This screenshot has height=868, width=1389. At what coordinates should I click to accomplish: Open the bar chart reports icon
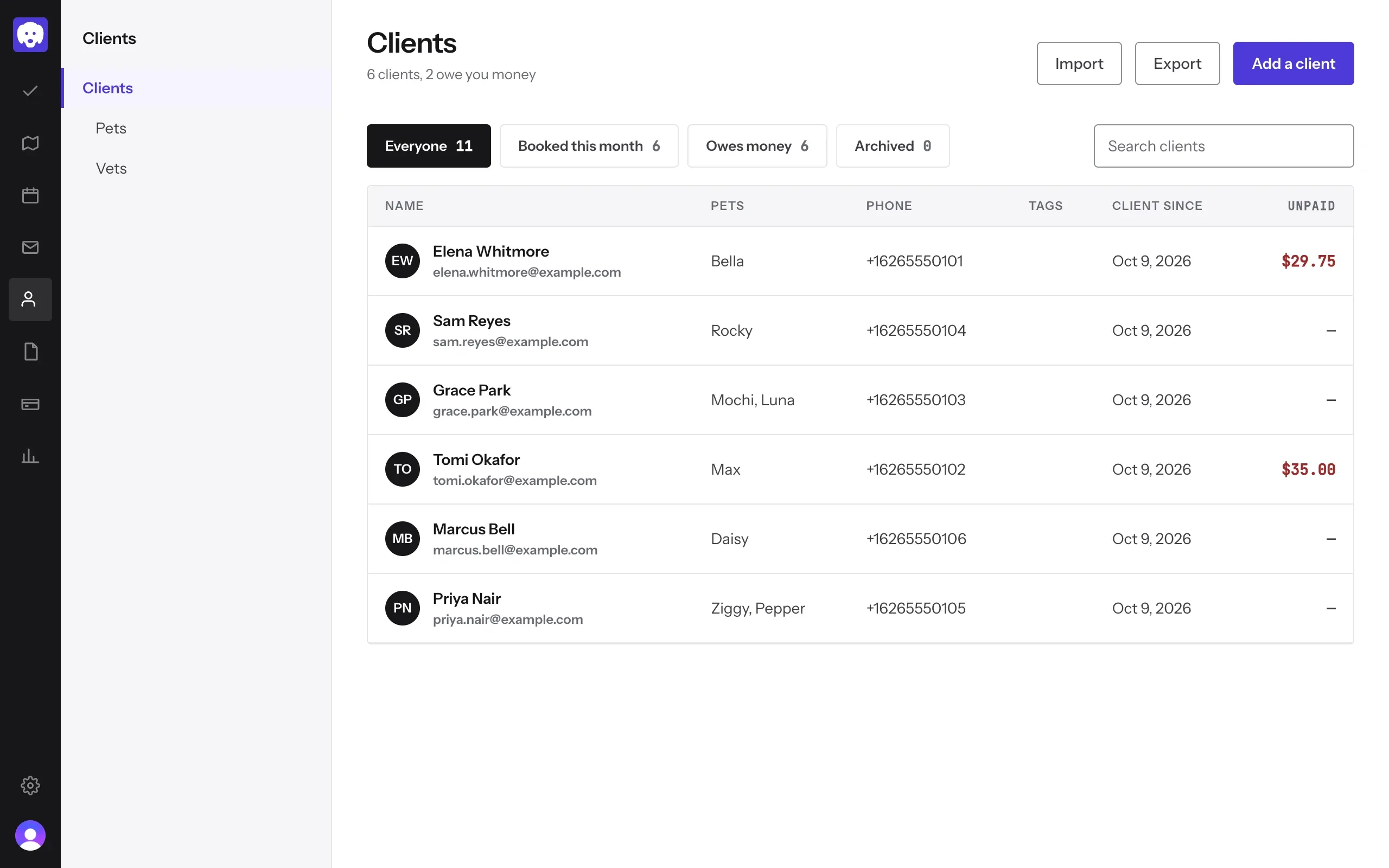tap(30, 456)
